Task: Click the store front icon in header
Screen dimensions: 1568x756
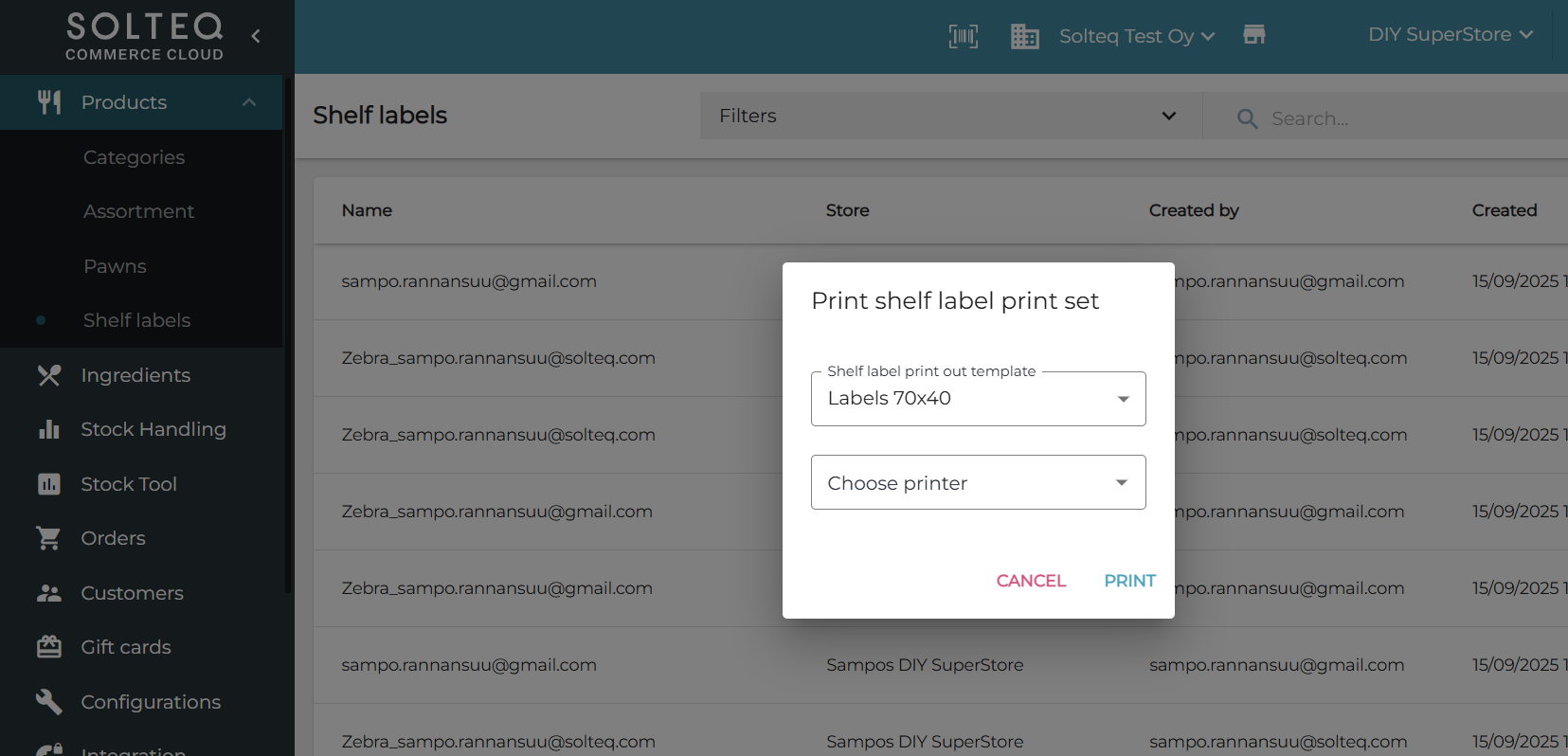Action: point(1254,35)
